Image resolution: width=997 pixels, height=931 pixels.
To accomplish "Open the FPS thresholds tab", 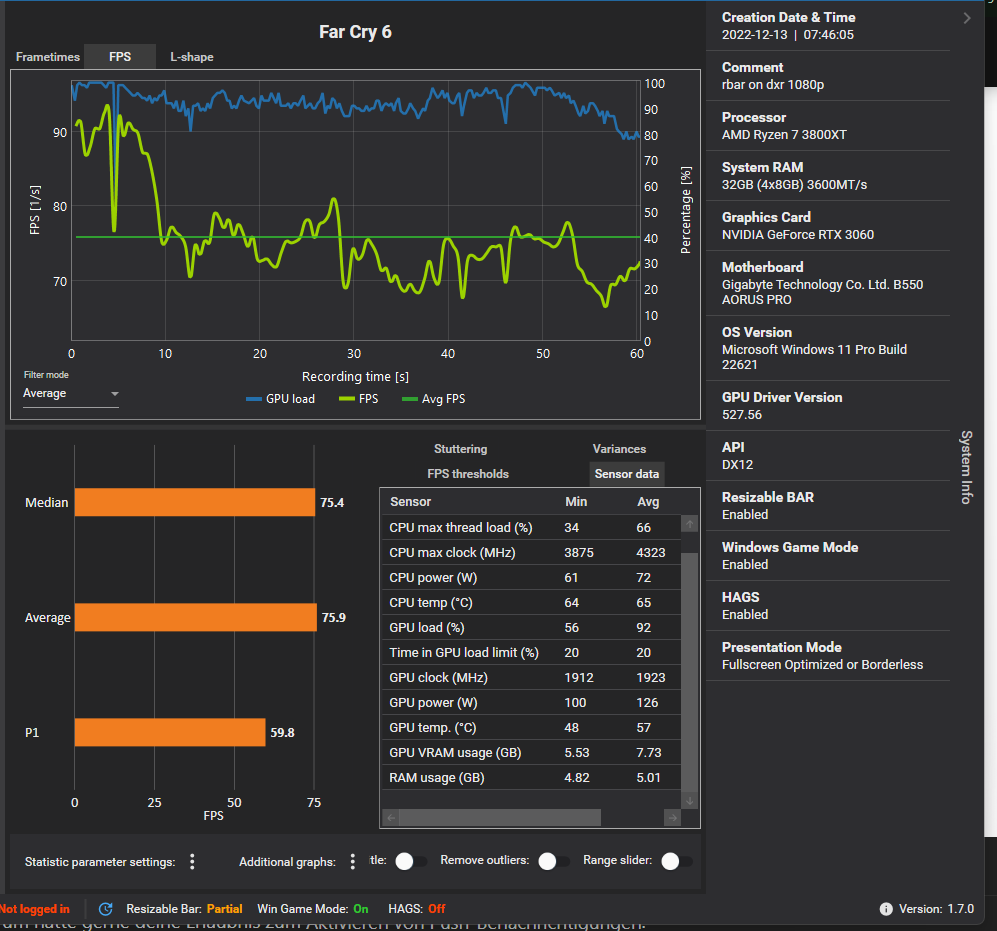I will tap(468, 474).
